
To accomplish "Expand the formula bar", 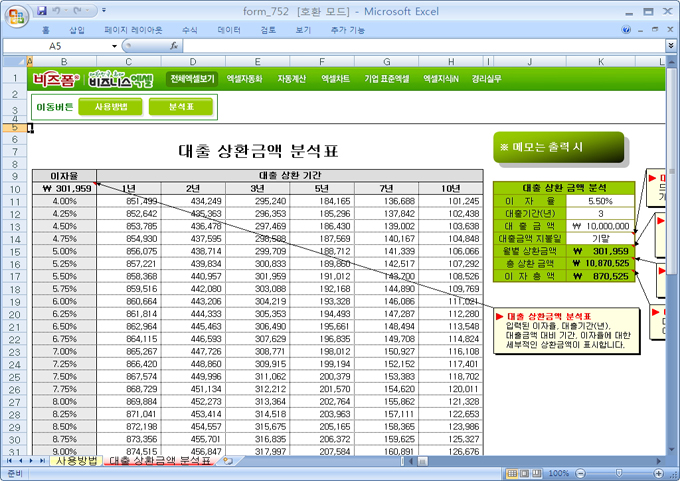I will tap(669, 46).
